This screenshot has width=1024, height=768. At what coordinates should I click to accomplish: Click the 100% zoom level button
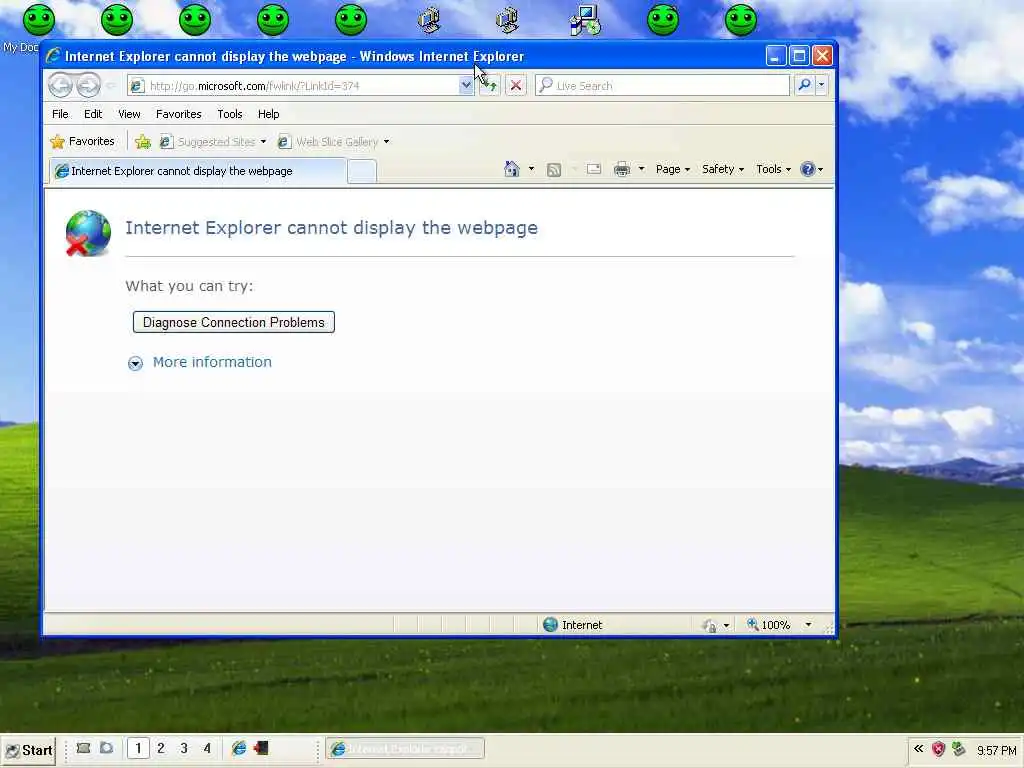tap(769, 625)
